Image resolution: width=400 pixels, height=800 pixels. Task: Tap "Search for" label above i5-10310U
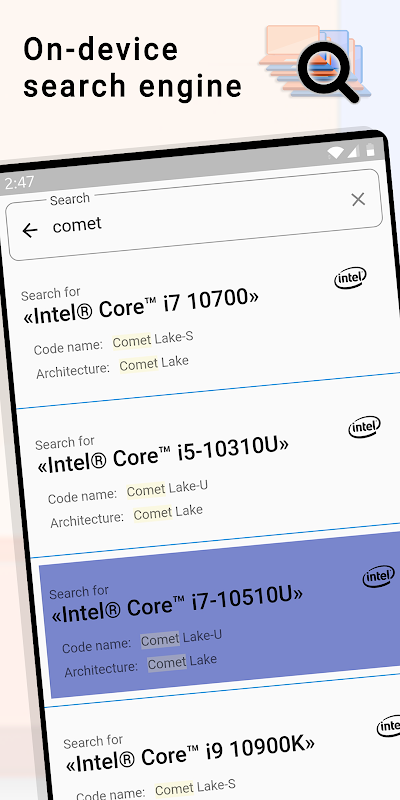[x=65, y=442]
